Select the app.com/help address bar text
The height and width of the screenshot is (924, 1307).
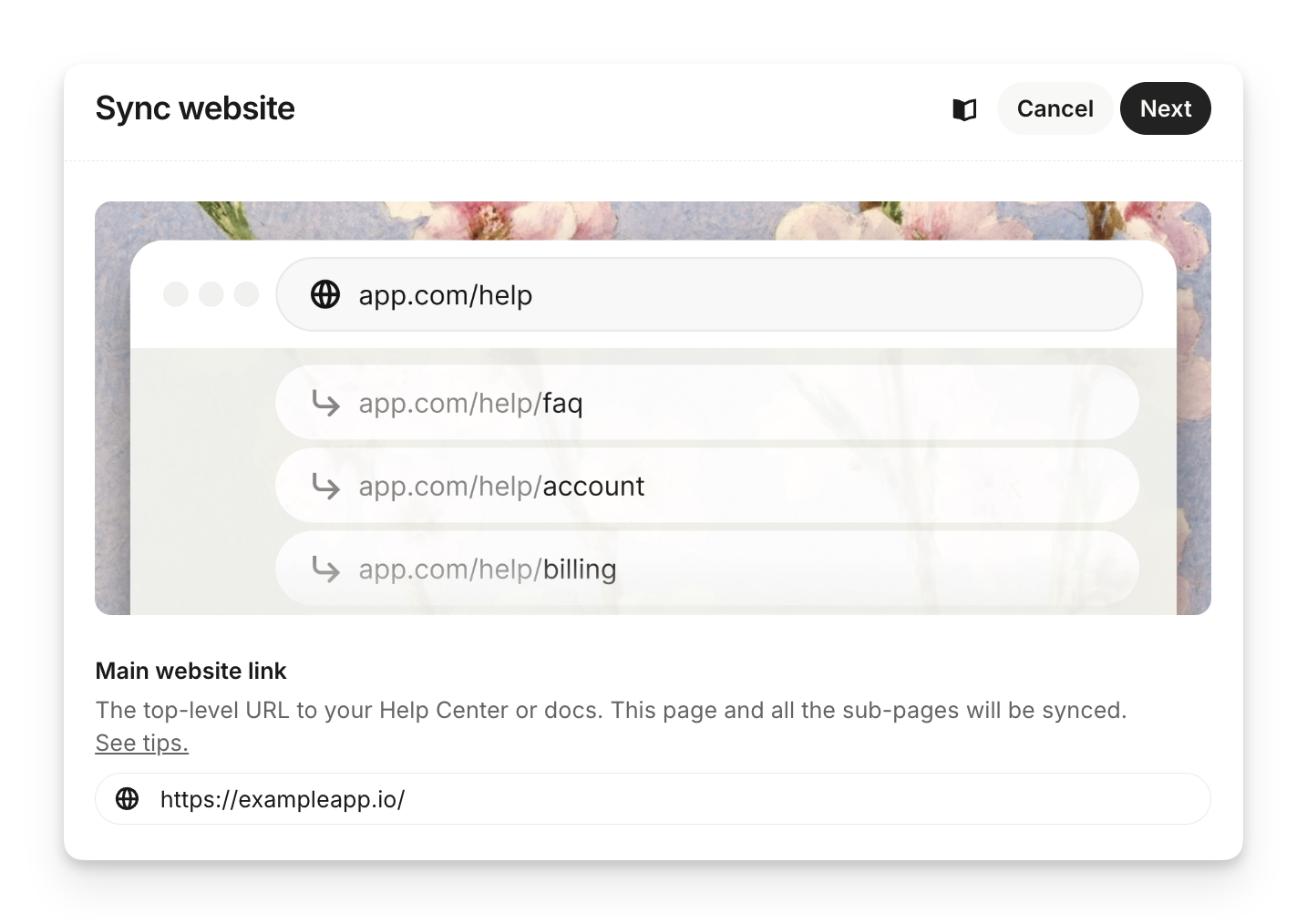(445, 295)
